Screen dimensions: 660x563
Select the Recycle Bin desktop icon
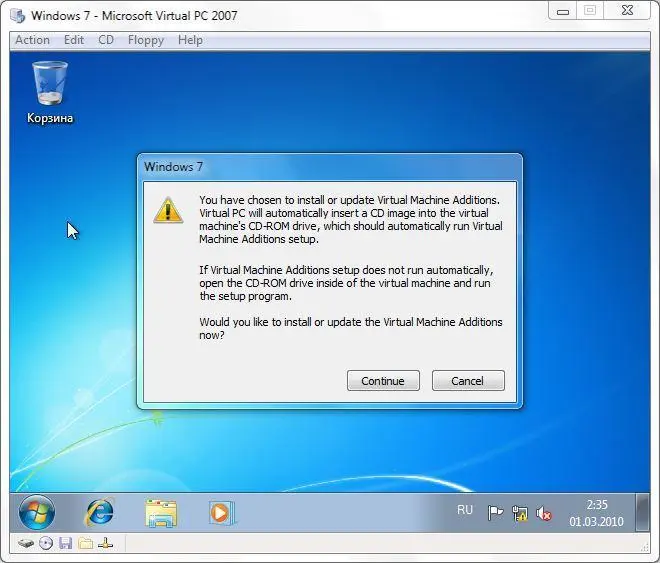[x=50, y=92]
